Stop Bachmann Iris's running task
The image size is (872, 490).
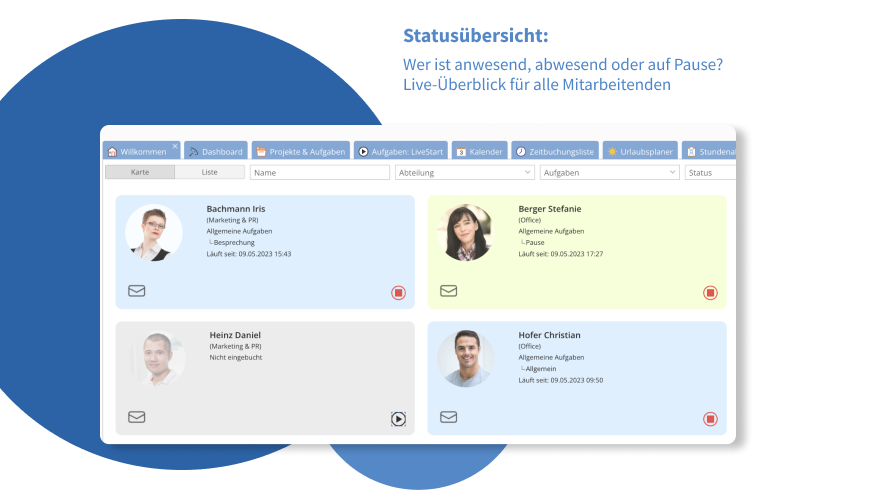coord(398,293)
